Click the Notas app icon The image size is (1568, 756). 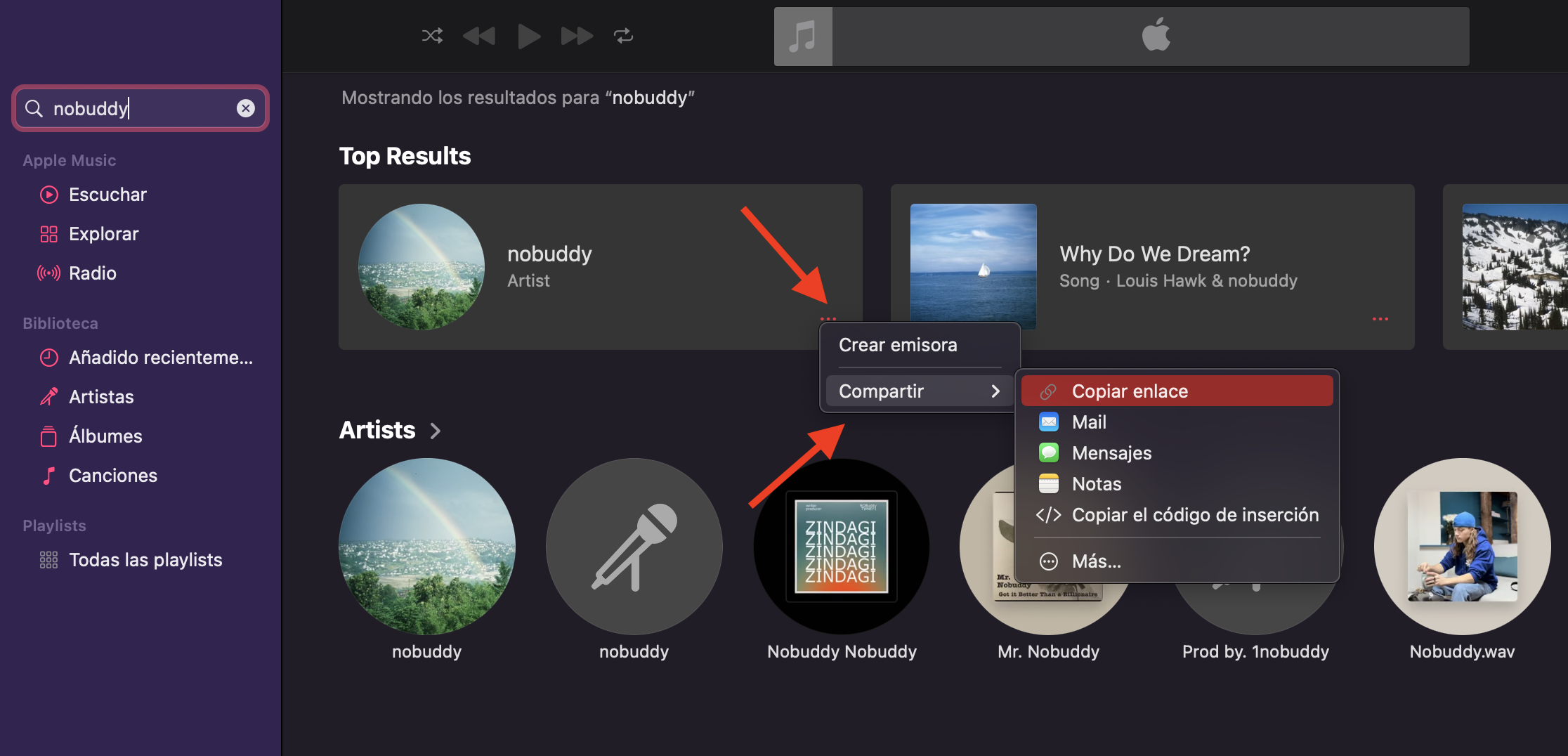(x=1048, y=484)
